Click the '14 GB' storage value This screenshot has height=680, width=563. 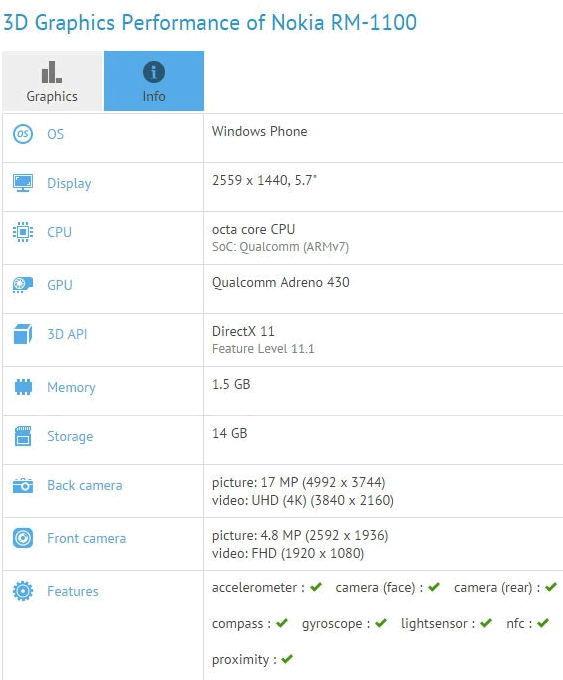229,433
